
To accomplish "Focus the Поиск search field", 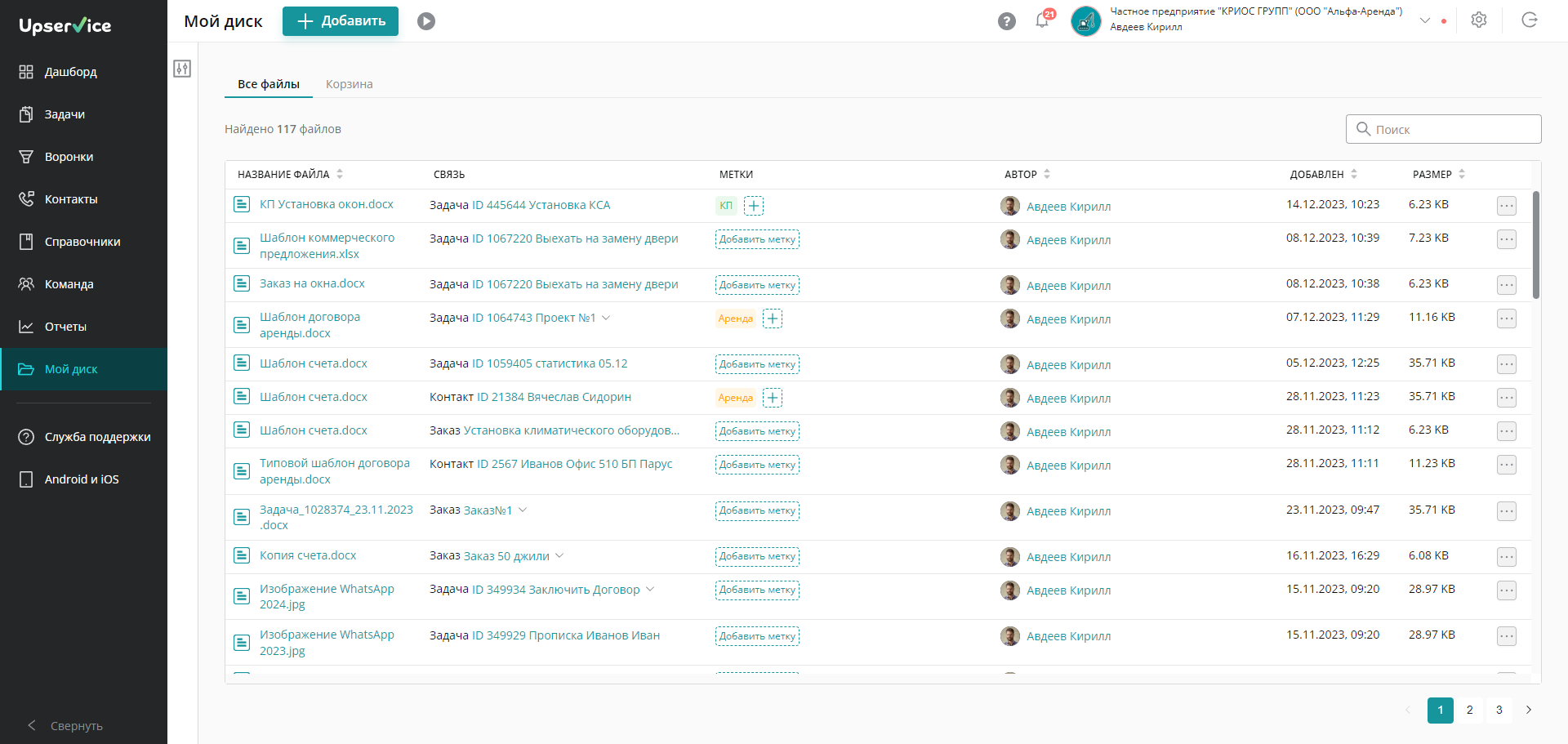I will pos(1443,129).
